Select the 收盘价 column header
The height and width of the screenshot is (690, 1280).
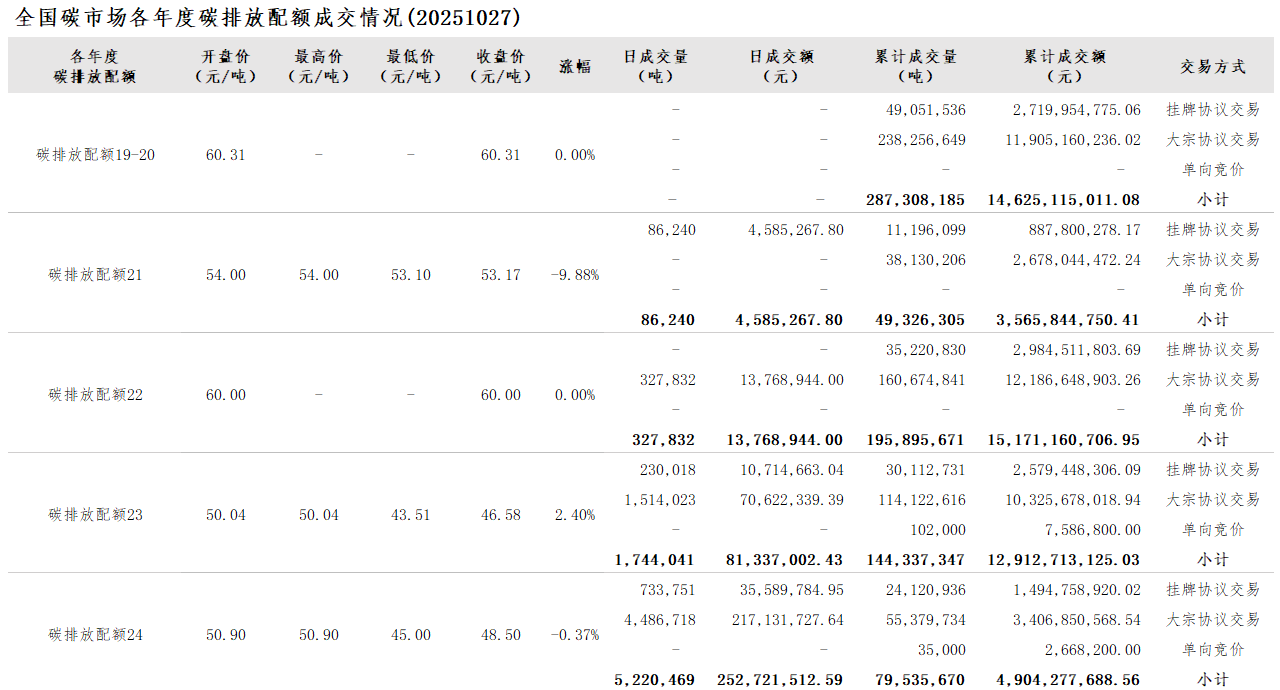point(500,66)
